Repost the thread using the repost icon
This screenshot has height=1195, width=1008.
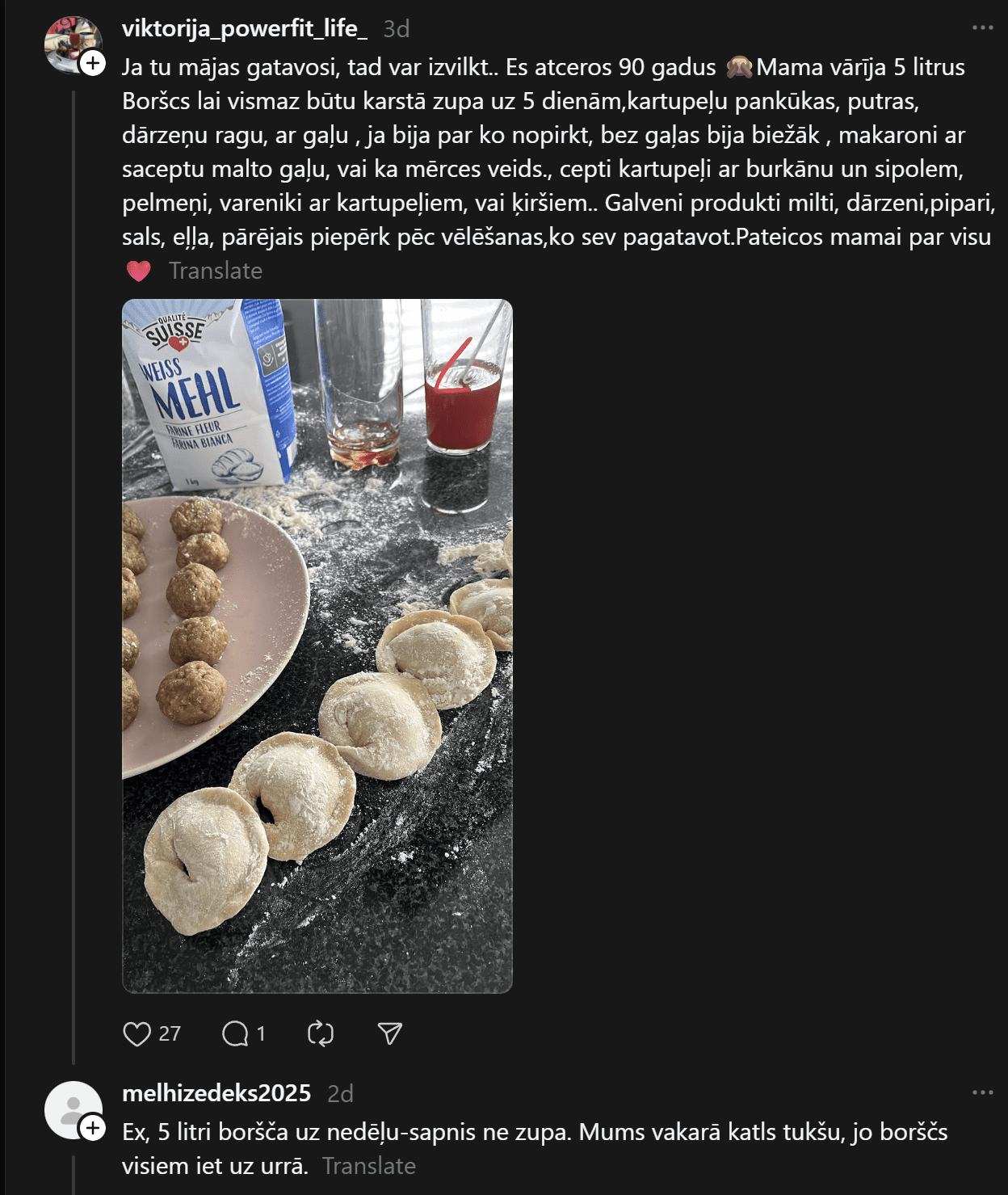pos(321,1033)
